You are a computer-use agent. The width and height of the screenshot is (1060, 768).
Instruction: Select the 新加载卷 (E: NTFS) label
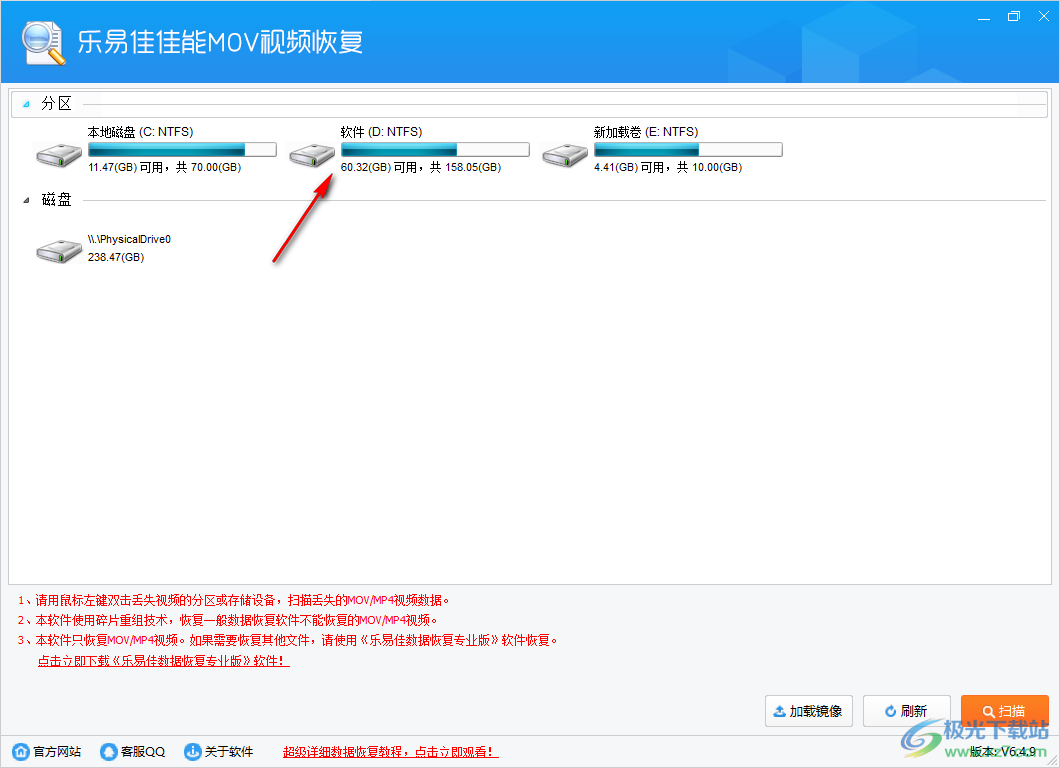click(646, 132)
